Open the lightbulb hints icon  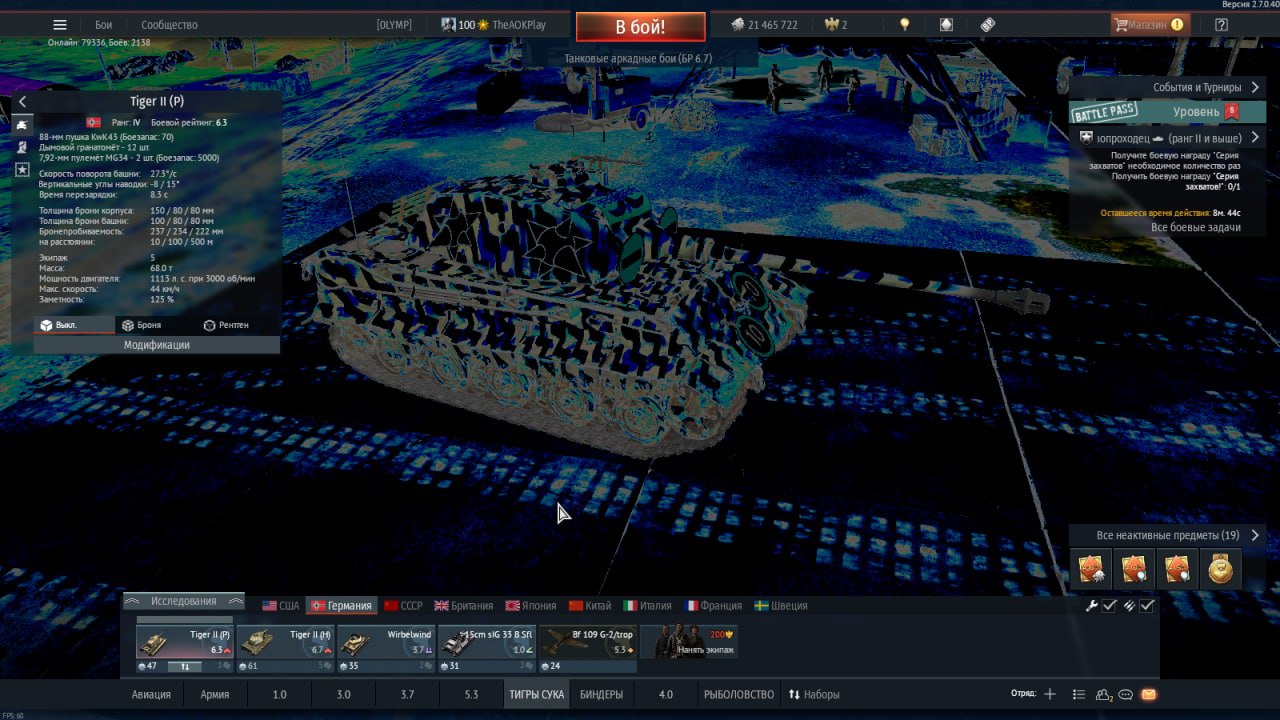click(x=905, y=25)
